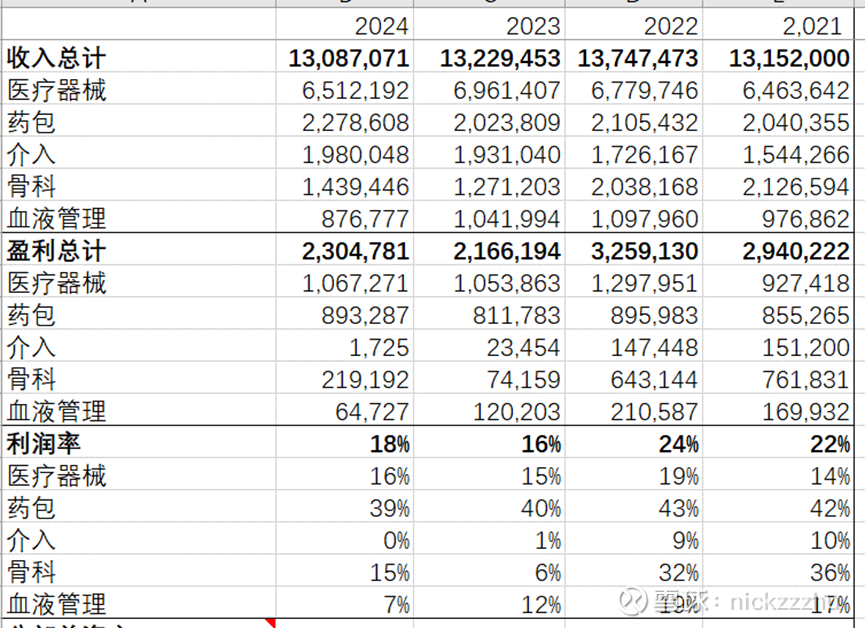
Task: Click the 医疗器械 revenue value 6,512,192
Action: click(x=345, y=90)
